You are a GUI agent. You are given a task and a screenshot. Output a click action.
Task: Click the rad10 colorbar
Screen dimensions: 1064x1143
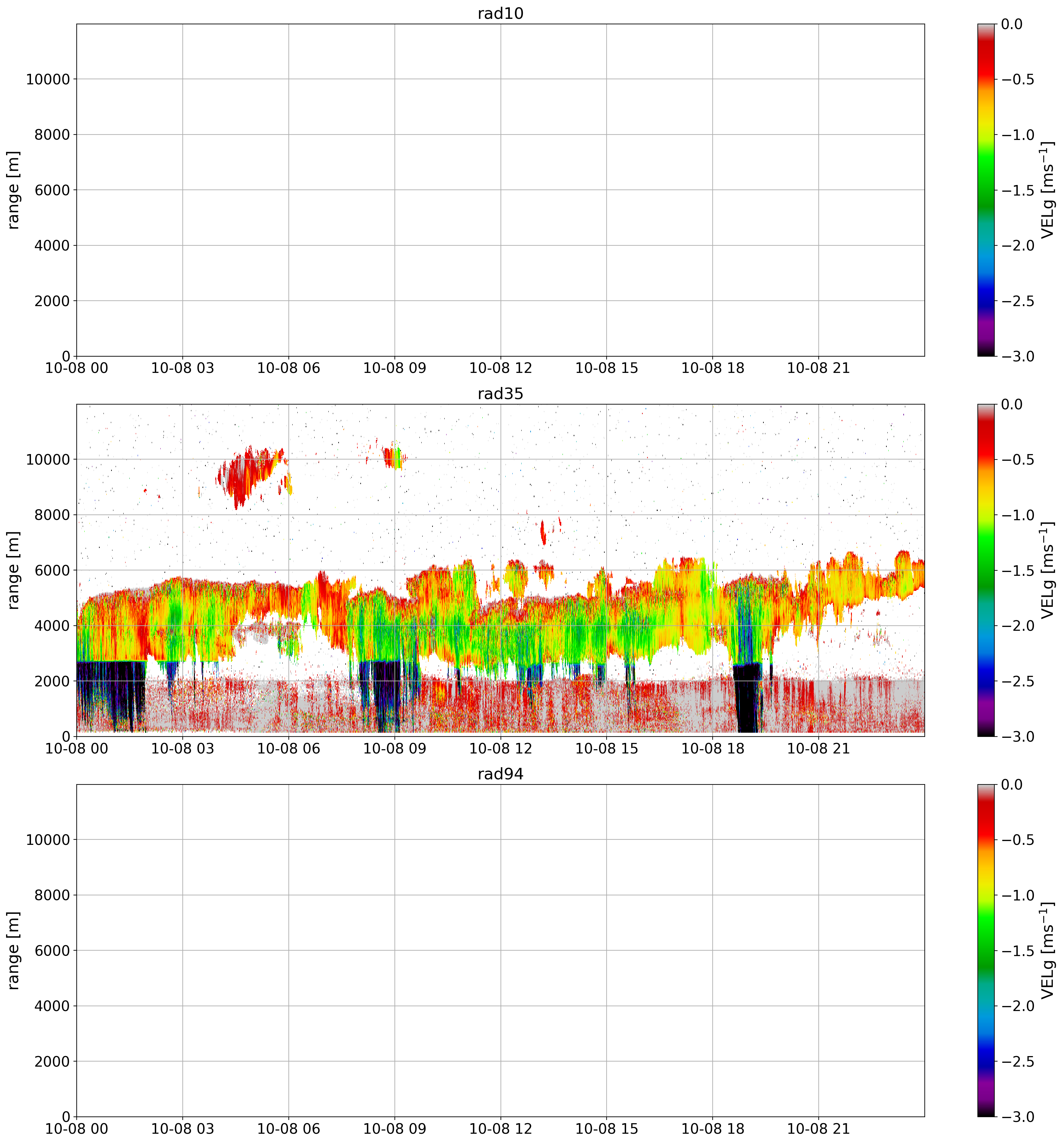pyautogui.click(x=985, y=190)
